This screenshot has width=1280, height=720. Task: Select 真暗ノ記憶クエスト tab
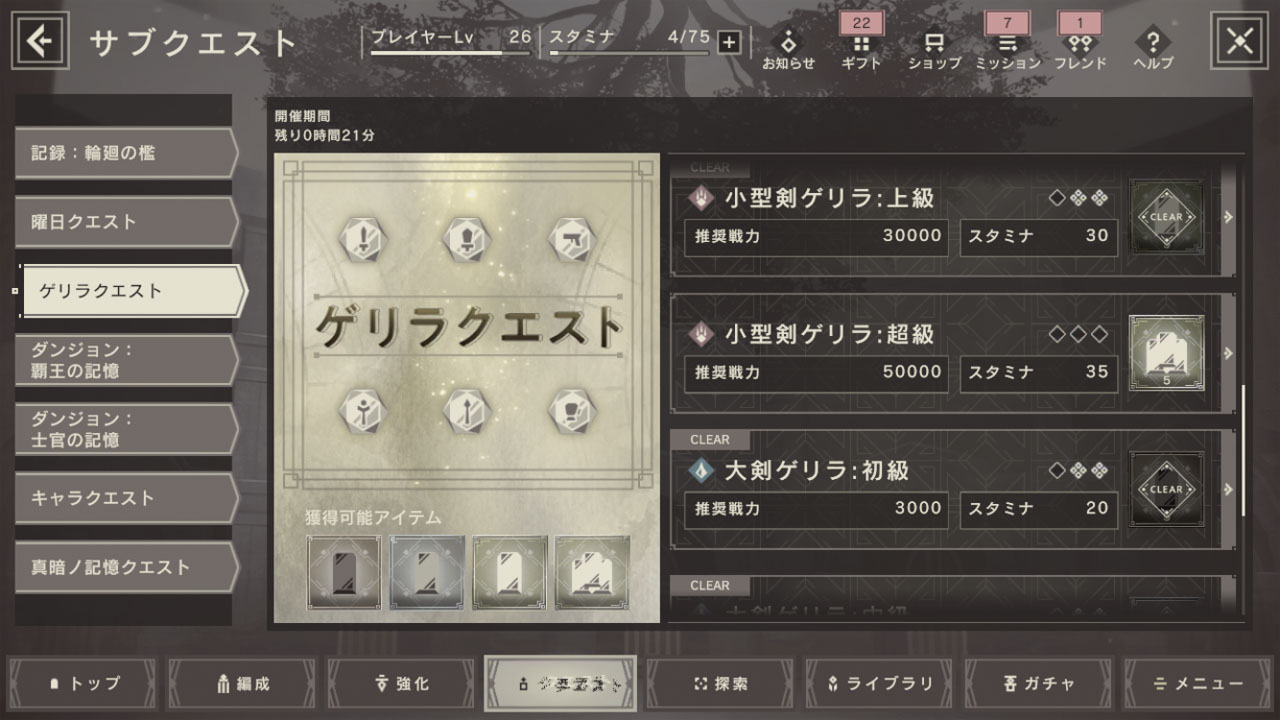tap(127, 567)
